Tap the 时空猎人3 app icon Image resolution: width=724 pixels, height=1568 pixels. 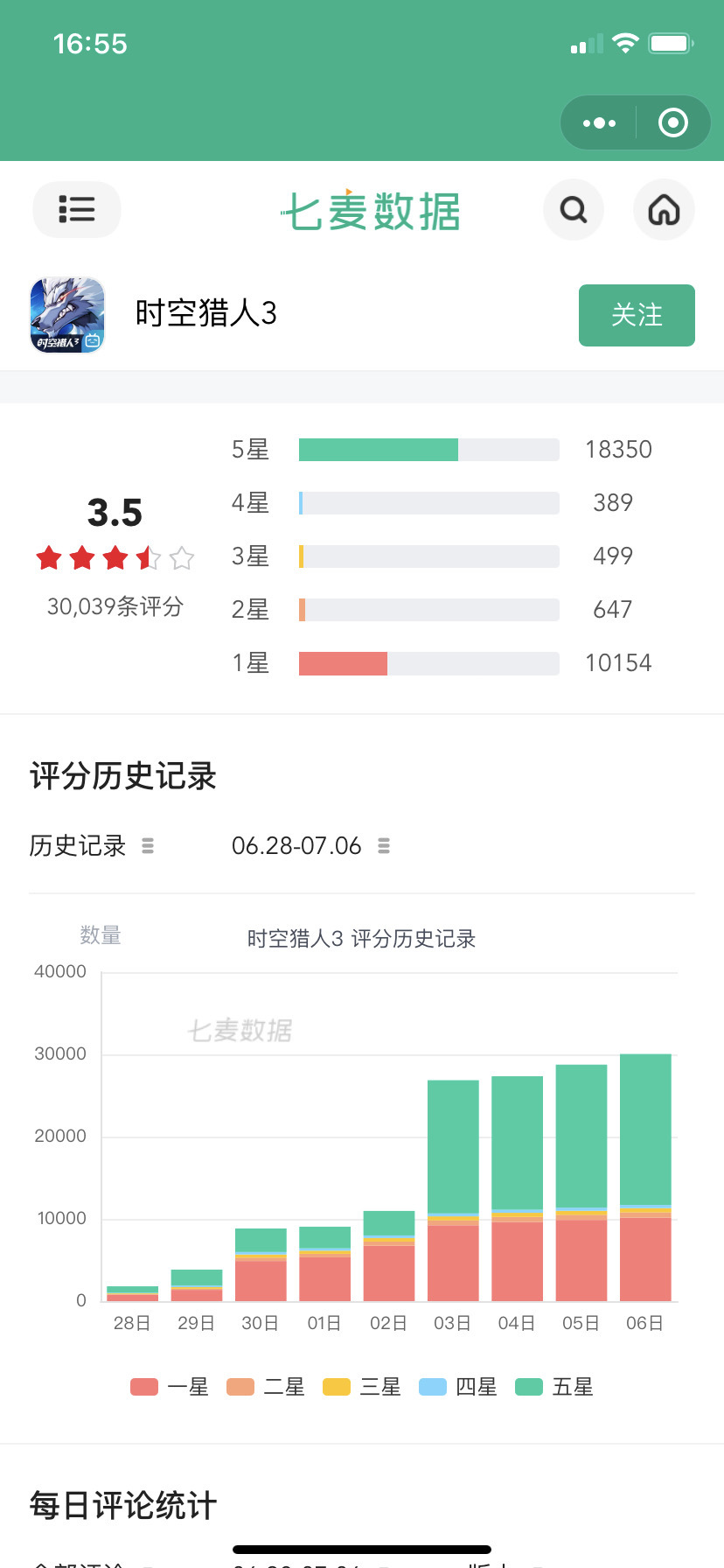pyautogui.click(x=67, y=315)
